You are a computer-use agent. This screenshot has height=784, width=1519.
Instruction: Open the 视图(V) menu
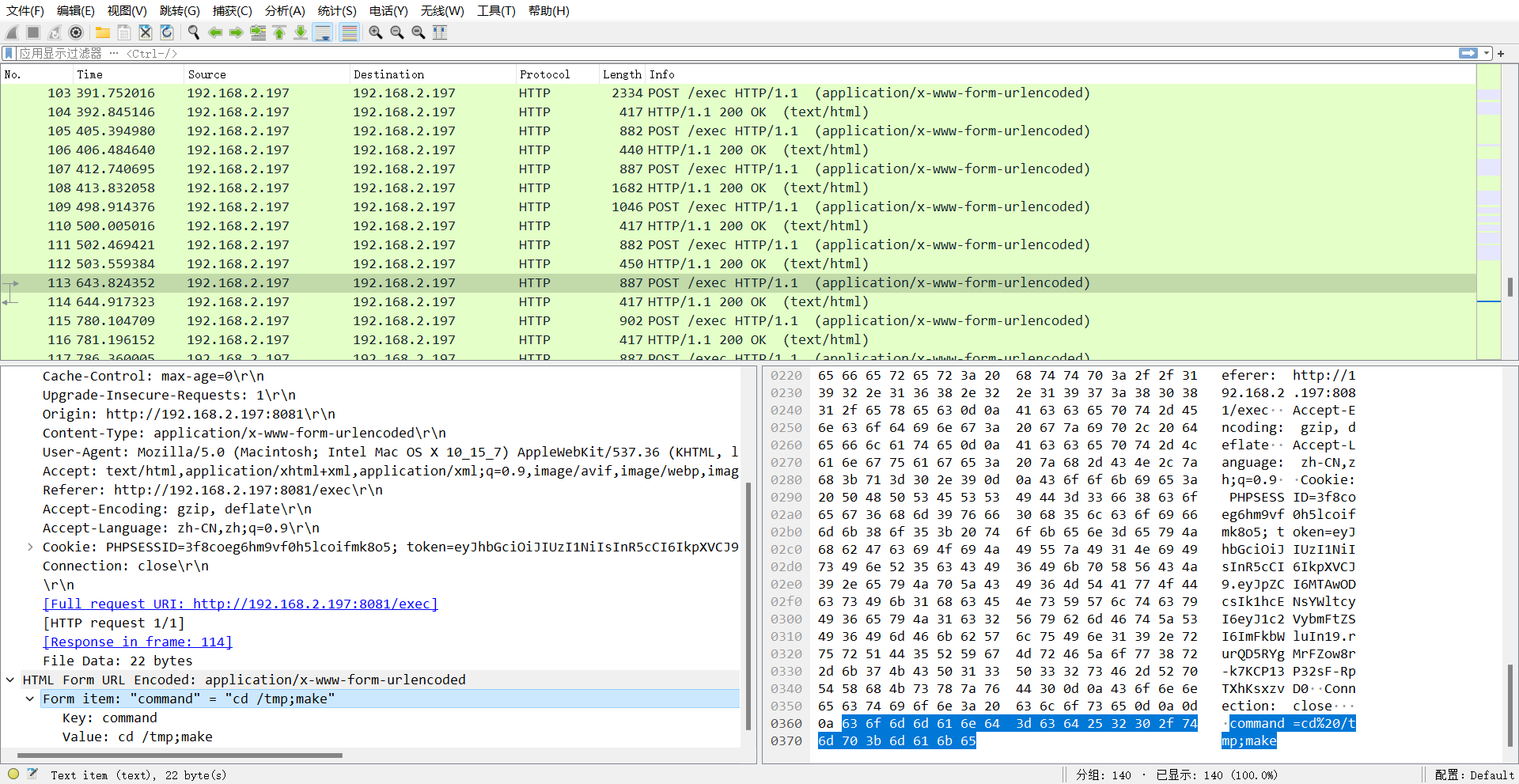tap(127, 11)
